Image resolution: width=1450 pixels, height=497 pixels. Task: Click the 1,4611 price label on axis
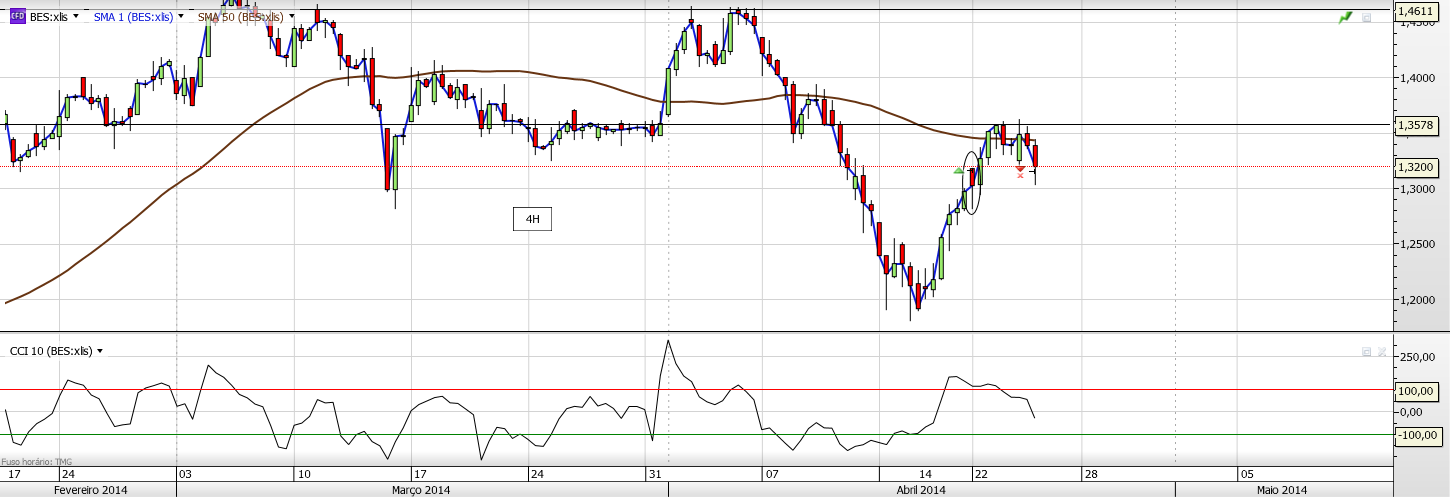pyautogui.click(x=1416, y=11)
